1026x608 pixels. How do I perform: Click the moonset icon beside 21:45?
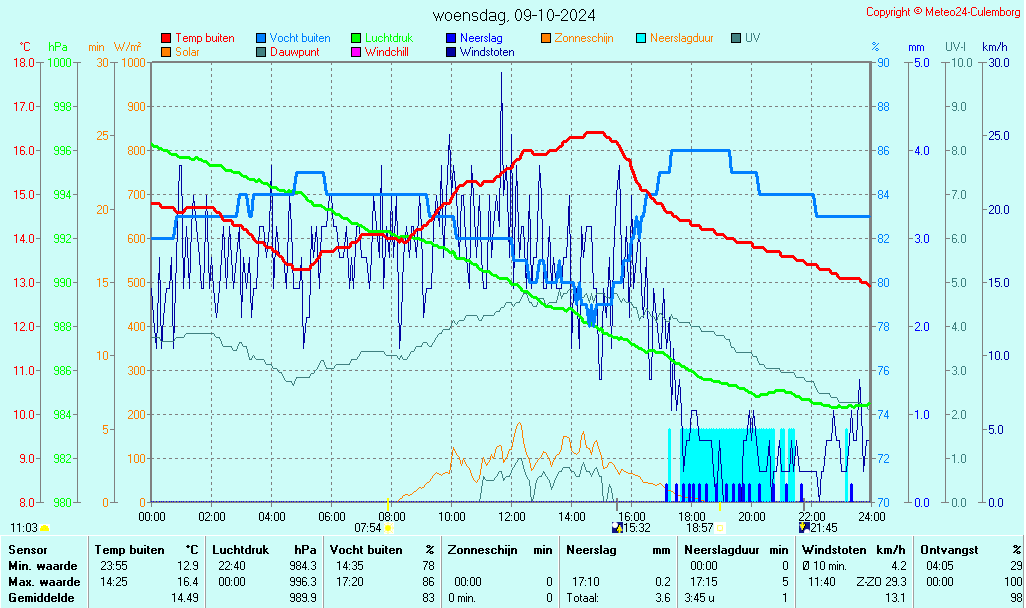click(x=804, y=528)
